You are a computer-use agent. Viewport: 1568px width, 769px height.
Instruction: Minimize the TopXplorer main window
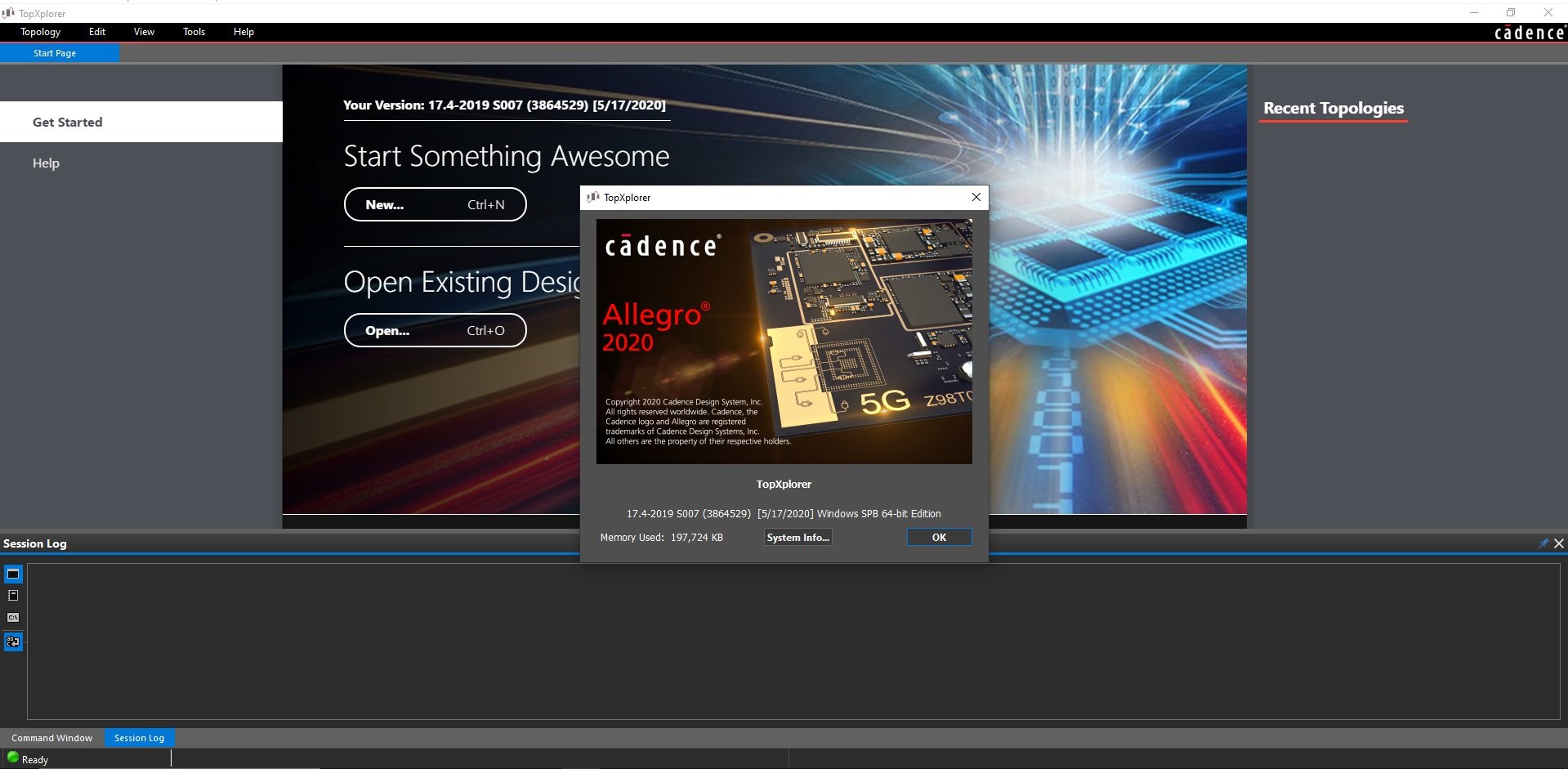(x=1474, y=12)
